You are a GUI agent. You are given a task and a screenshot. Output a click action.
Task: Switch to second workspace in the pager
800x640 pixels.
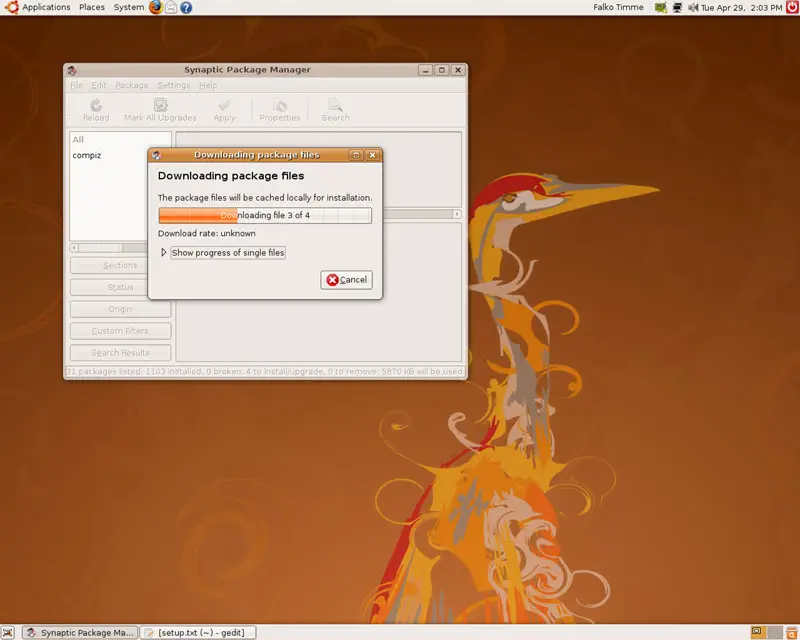click(774, 632)
